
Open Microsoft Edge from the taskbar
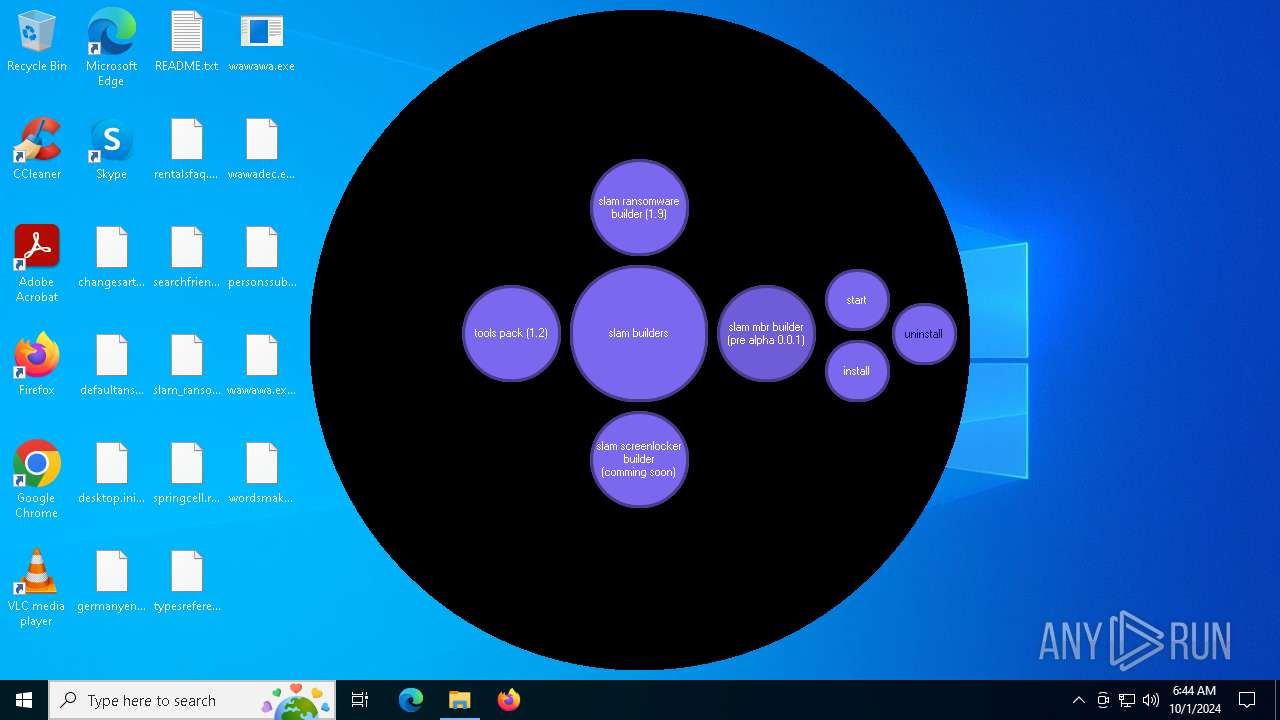coord(411,700)
